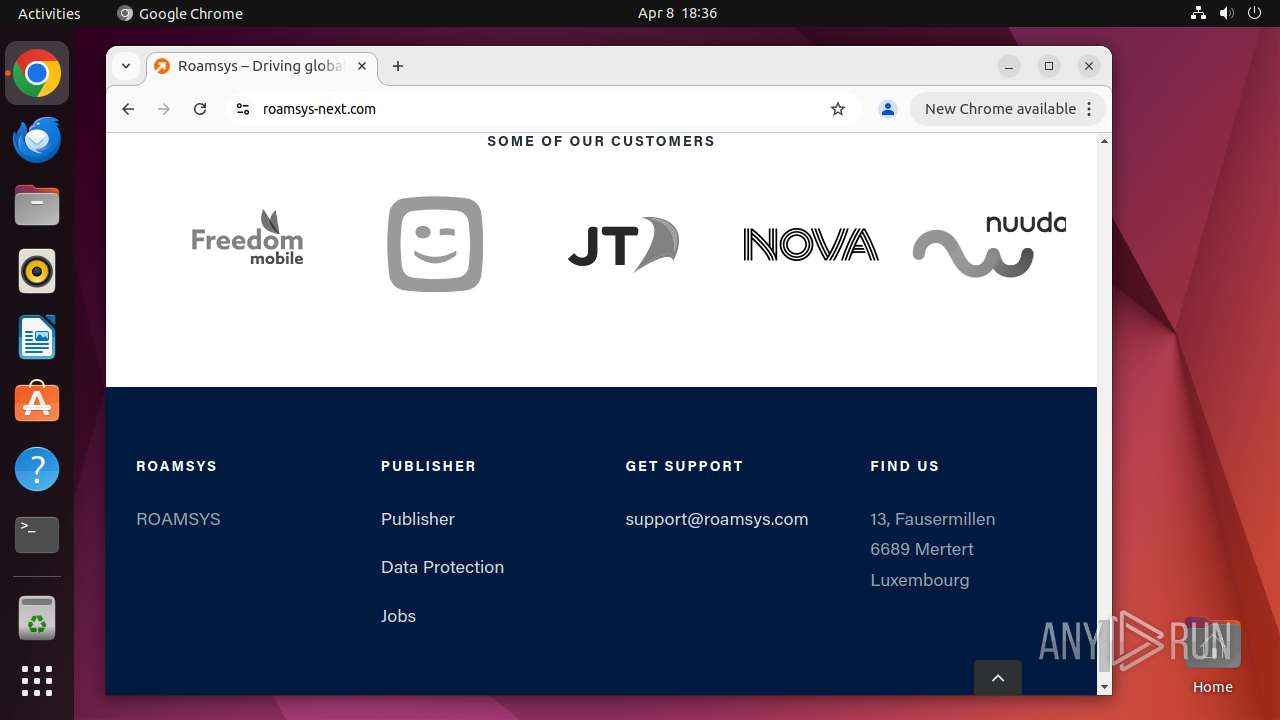The width and height of the screenshot is (1280, 720).
Task: Bookmark this page with star icon
Action: pyautogui.click(x=838, y=109)
